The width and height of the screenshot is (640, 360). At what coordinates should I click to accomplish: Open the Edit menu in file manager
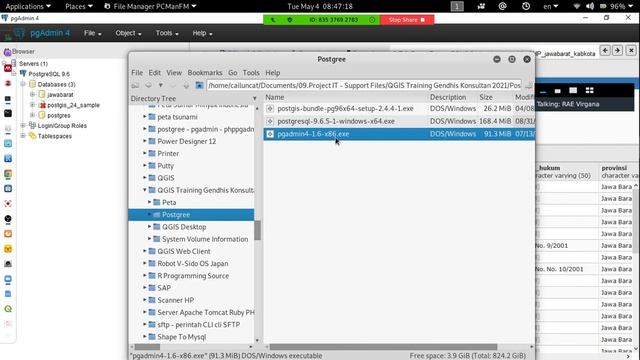click(x=154, y=73)
